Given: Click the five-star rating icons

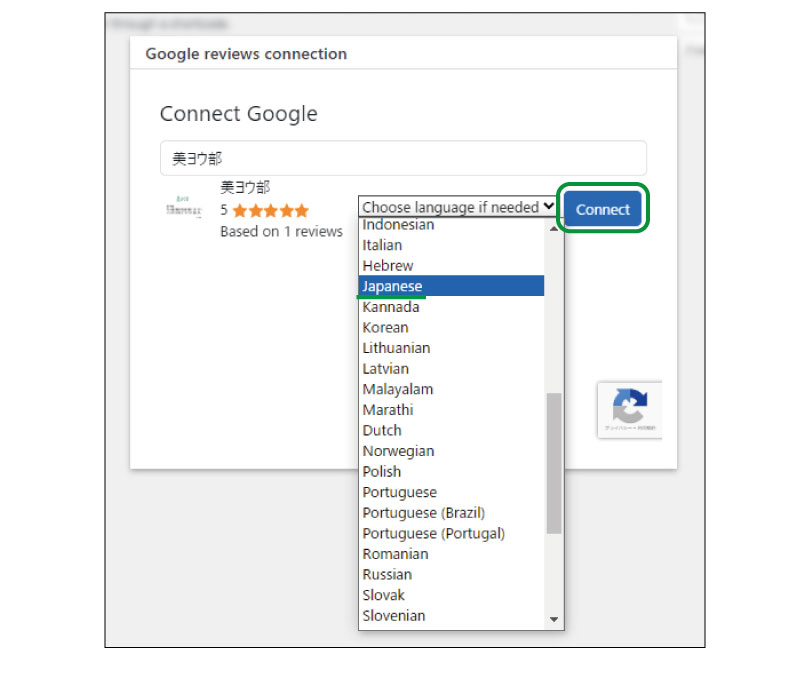Looking at the screenshot, I should (271, 211).
